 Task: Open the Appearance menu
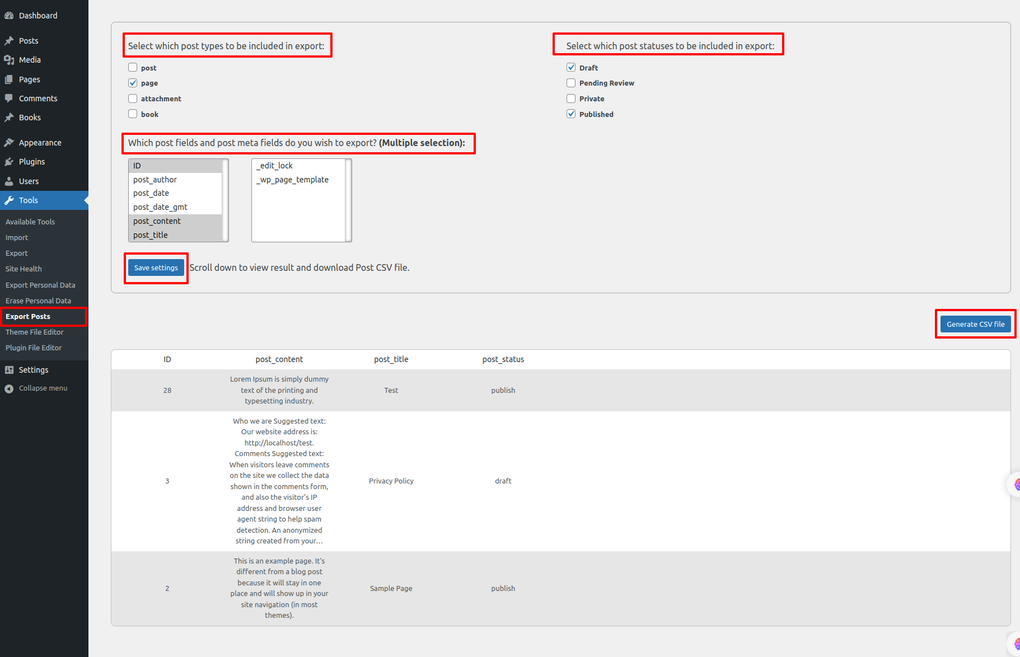tap(40, 142)
